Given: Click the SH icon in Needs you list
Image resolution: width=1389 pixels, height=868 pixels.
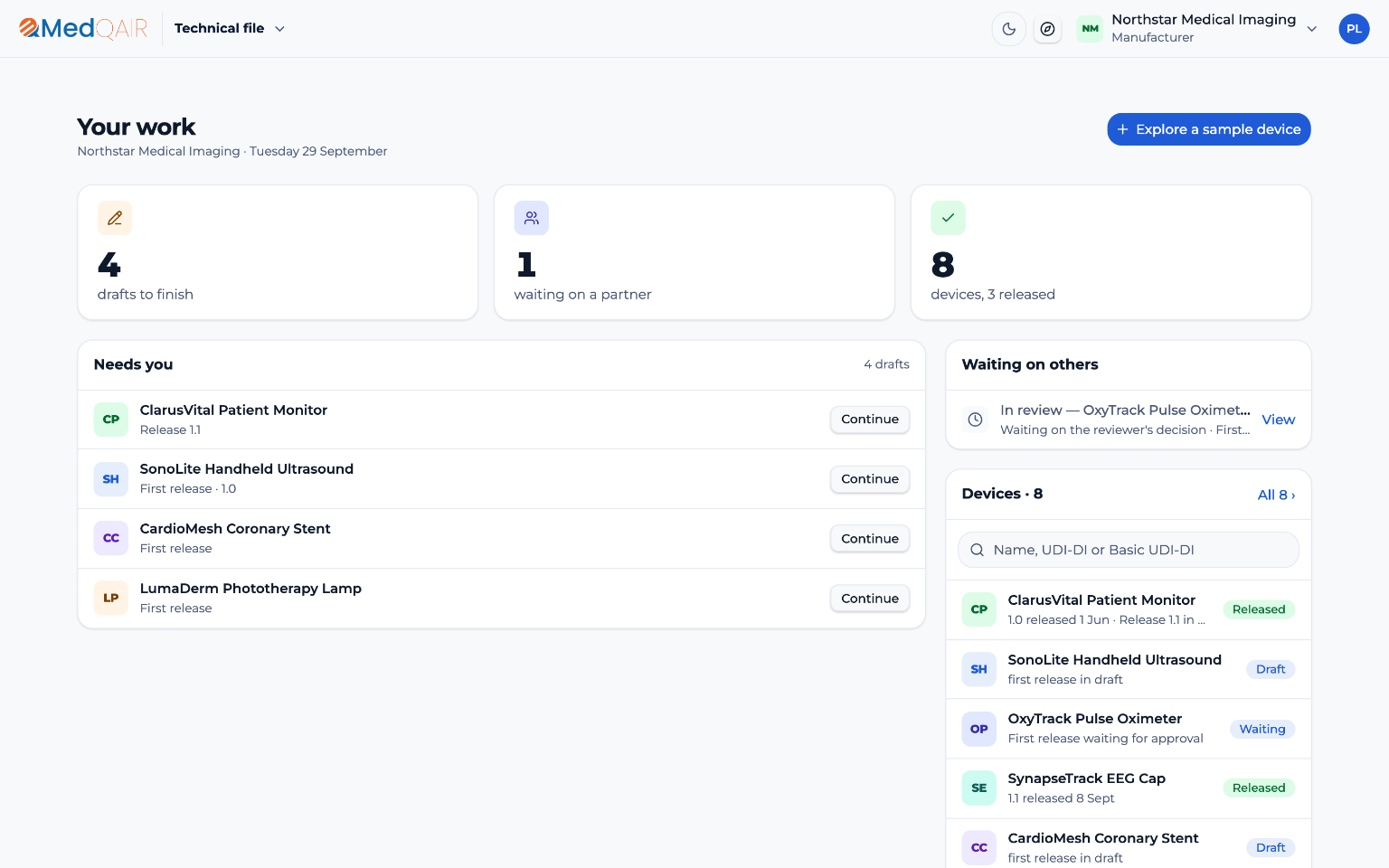Looking at the screenshot, I should 111,479.
